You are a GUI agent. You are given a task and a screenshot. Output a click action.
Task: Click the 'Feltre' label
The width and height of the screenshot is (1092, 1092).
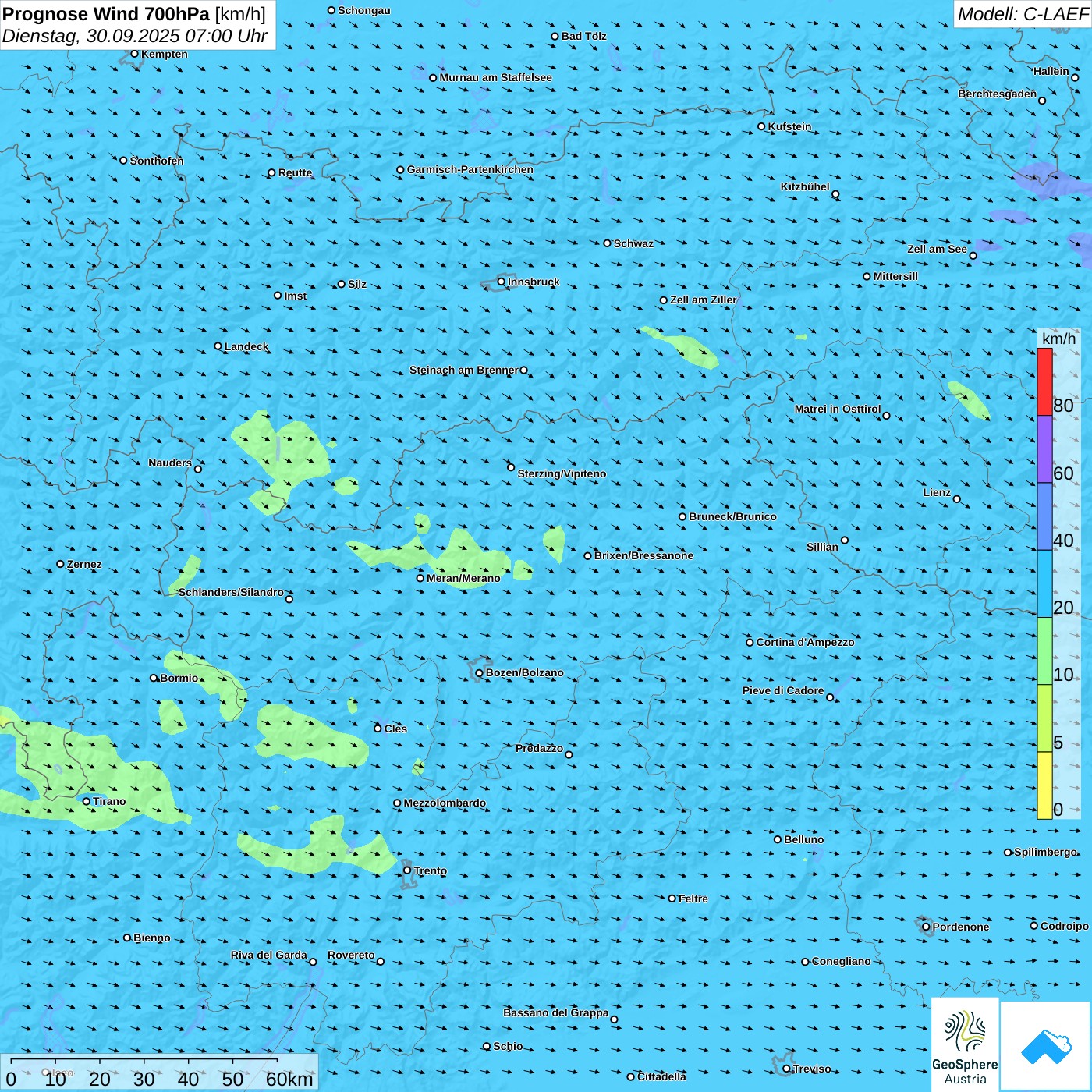(x=693, y=899)
